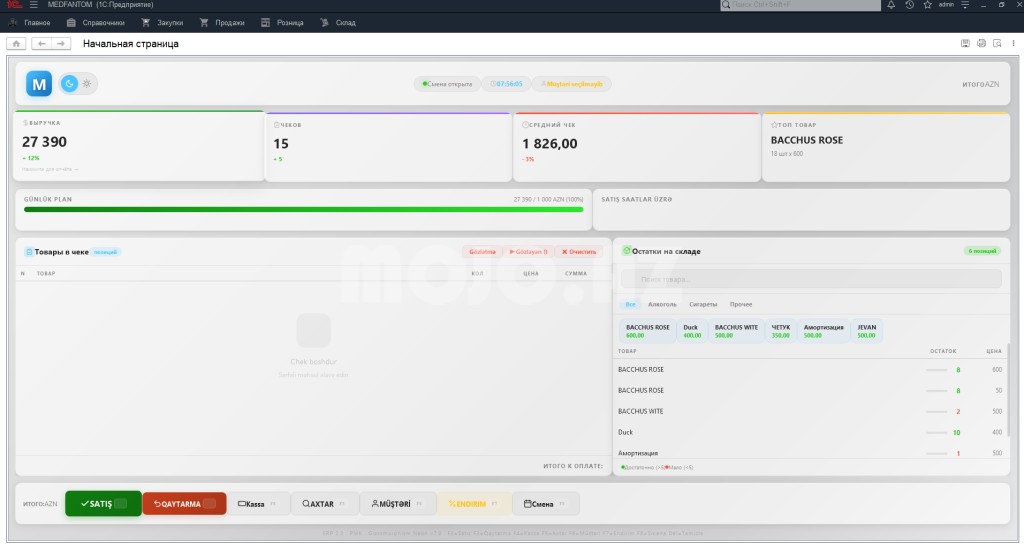Click the Поиск товара search field
1024x548 pixels.
coord(810,279)
